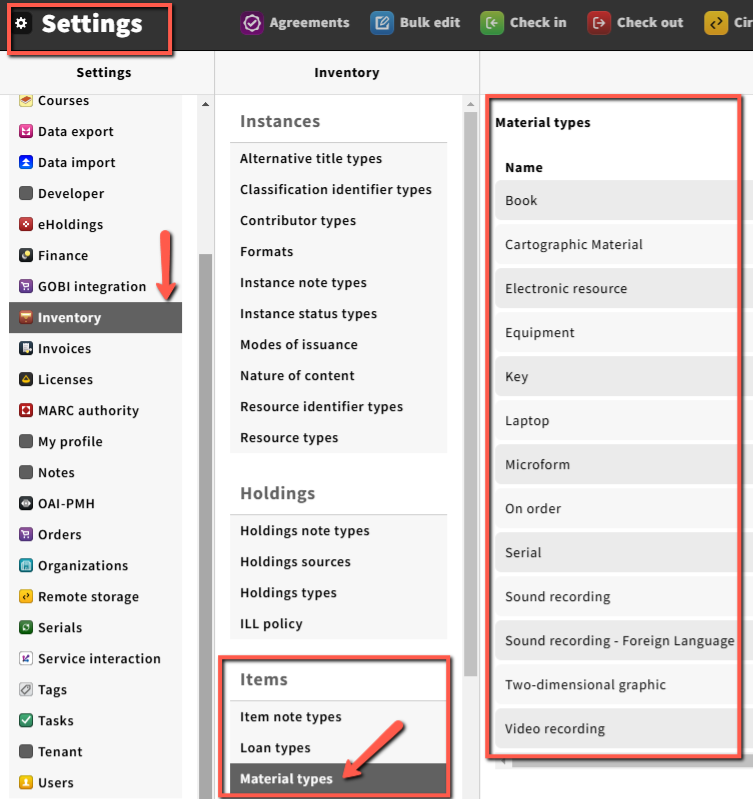The image size is (753, 799).
Task: Select Resource identifier types
Action: pos(321,407)
